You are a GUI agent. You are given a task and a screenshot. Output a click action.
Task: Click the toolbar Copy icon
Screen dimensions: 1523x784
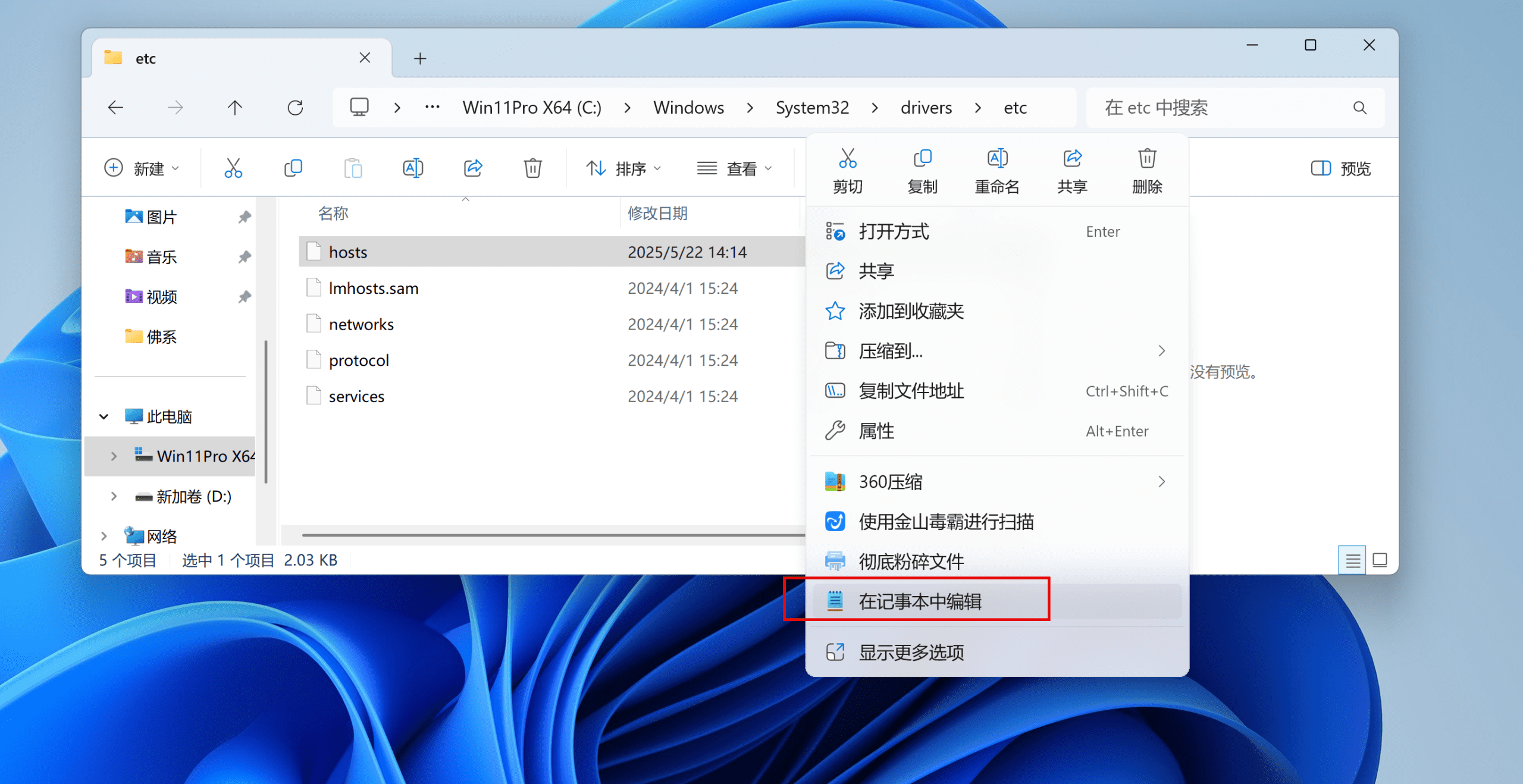coord(293,168)
